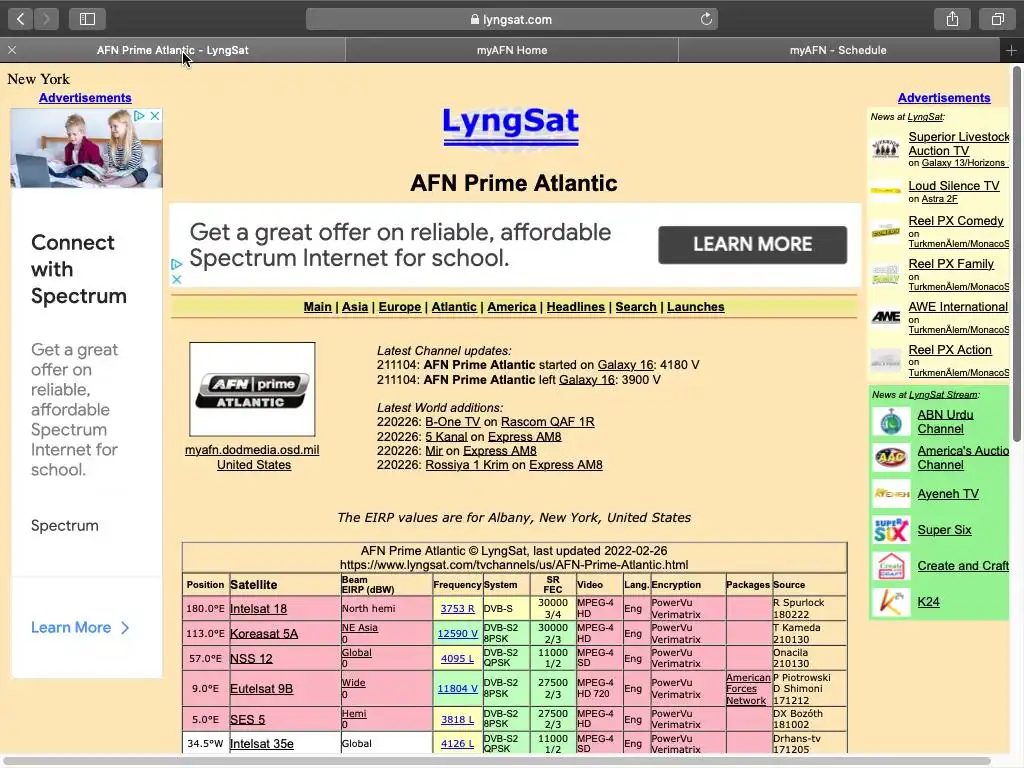Open the B-One TV link
Screen dimensions: 1024x768
click(x=453, y=422)
